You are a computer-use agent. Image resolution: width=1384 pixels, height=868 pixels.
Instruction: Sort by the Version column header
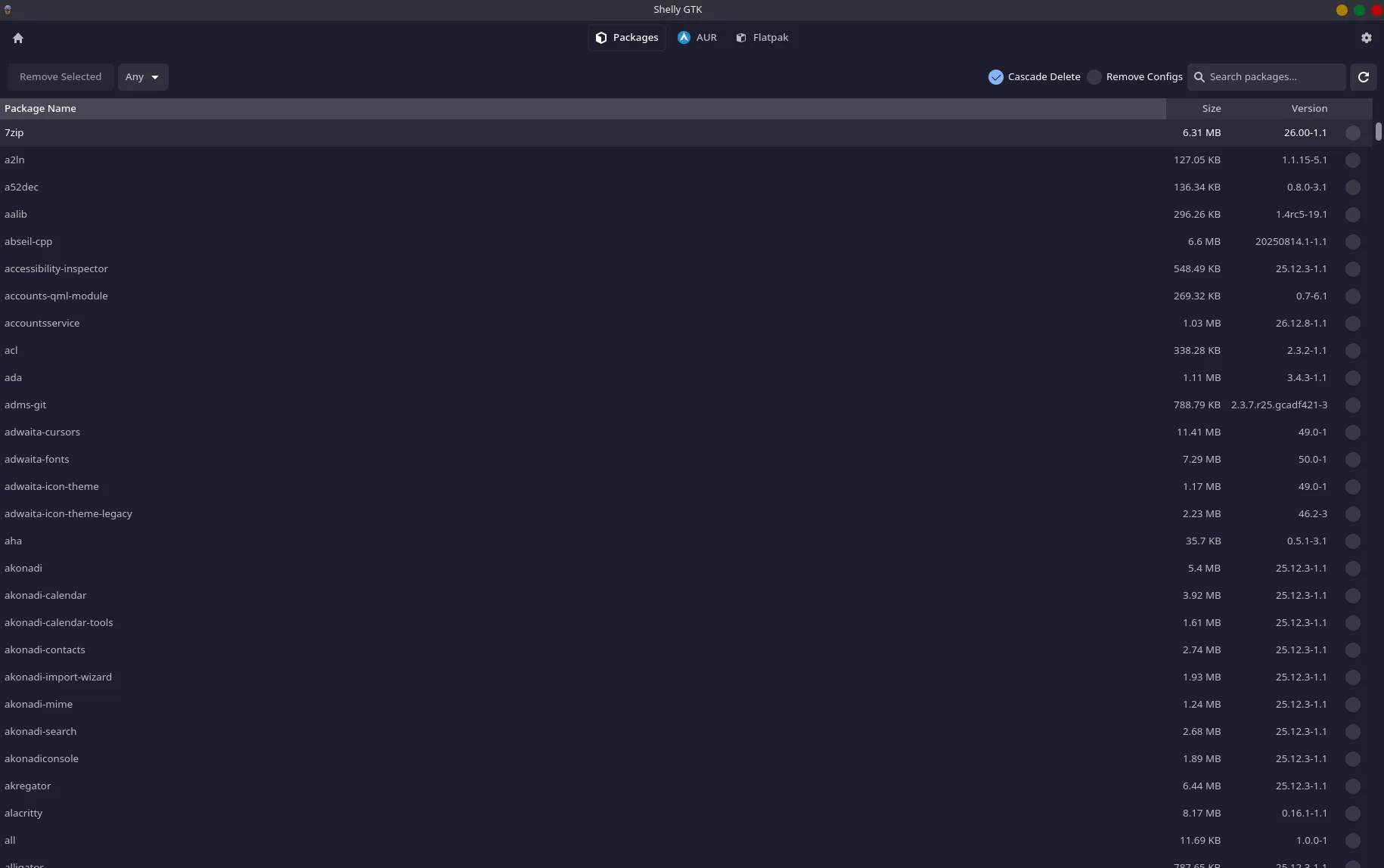(1278, 109)
